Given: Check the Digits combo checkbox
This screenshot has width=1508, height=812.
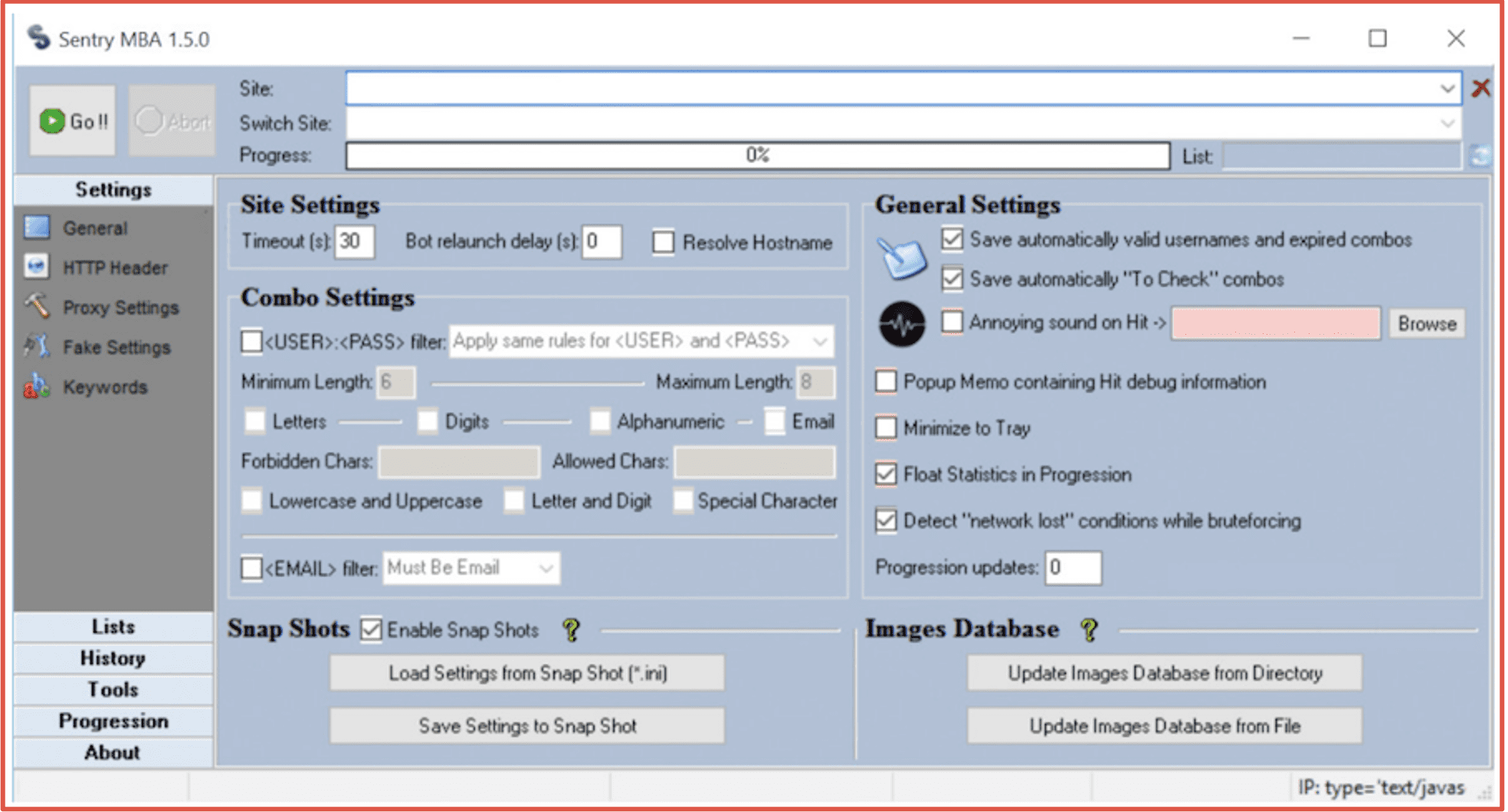Looking at the screenshot, I should [x=428, y=421].
